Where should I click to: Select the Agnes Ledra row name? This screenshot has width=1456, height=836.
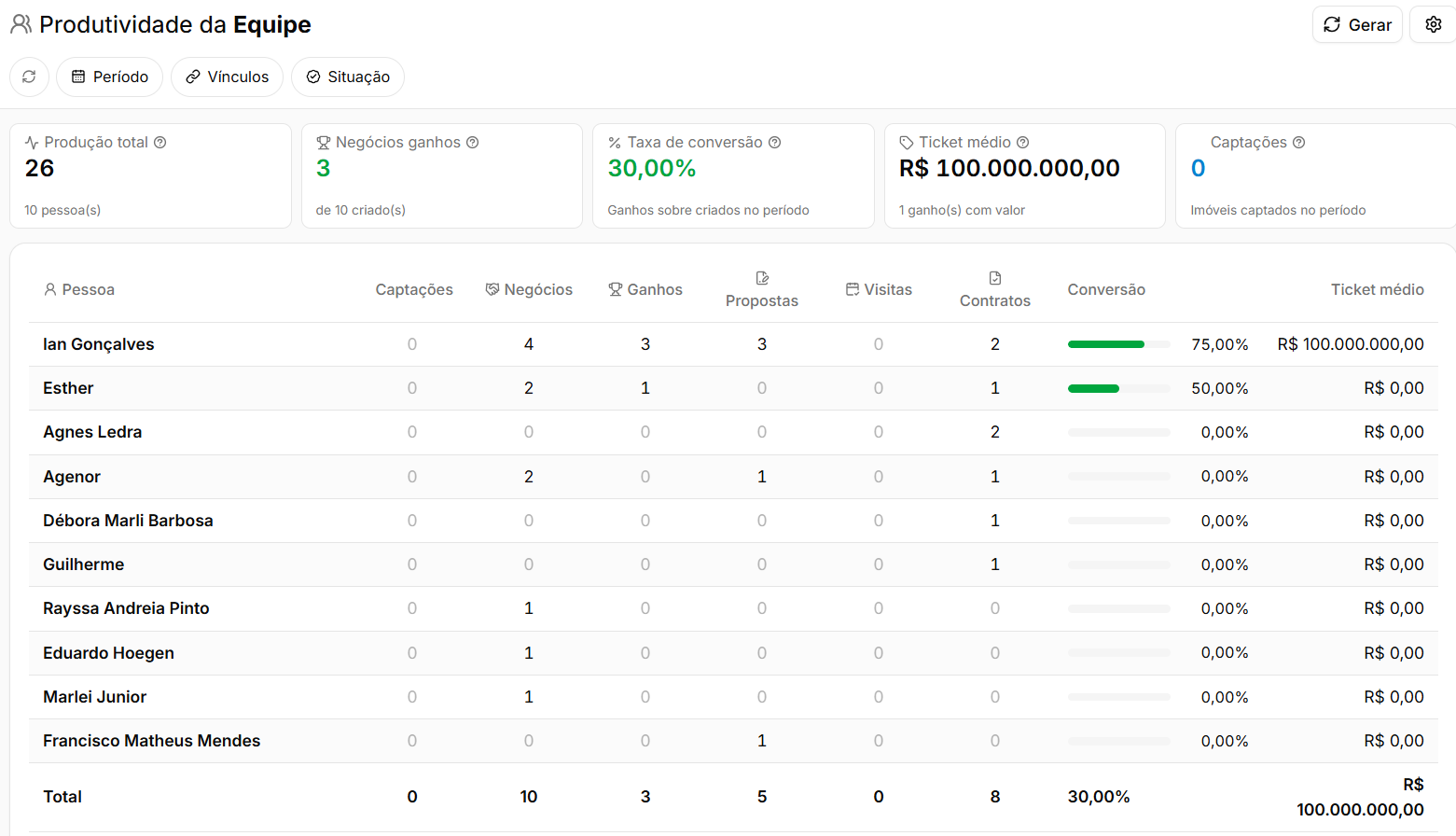point(92,432)
